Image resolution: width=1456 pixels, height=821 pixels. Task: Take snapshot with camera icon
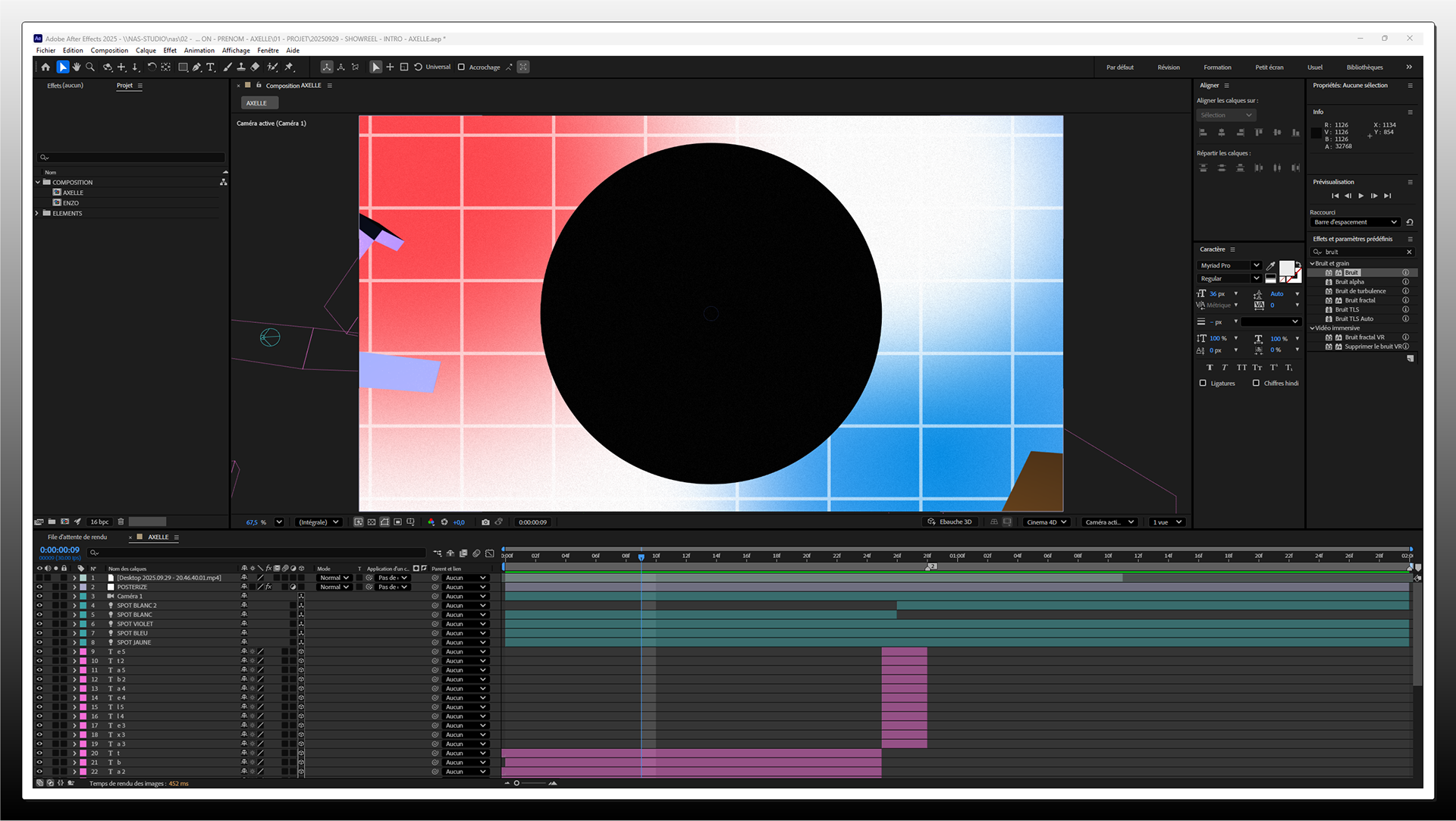485,522
